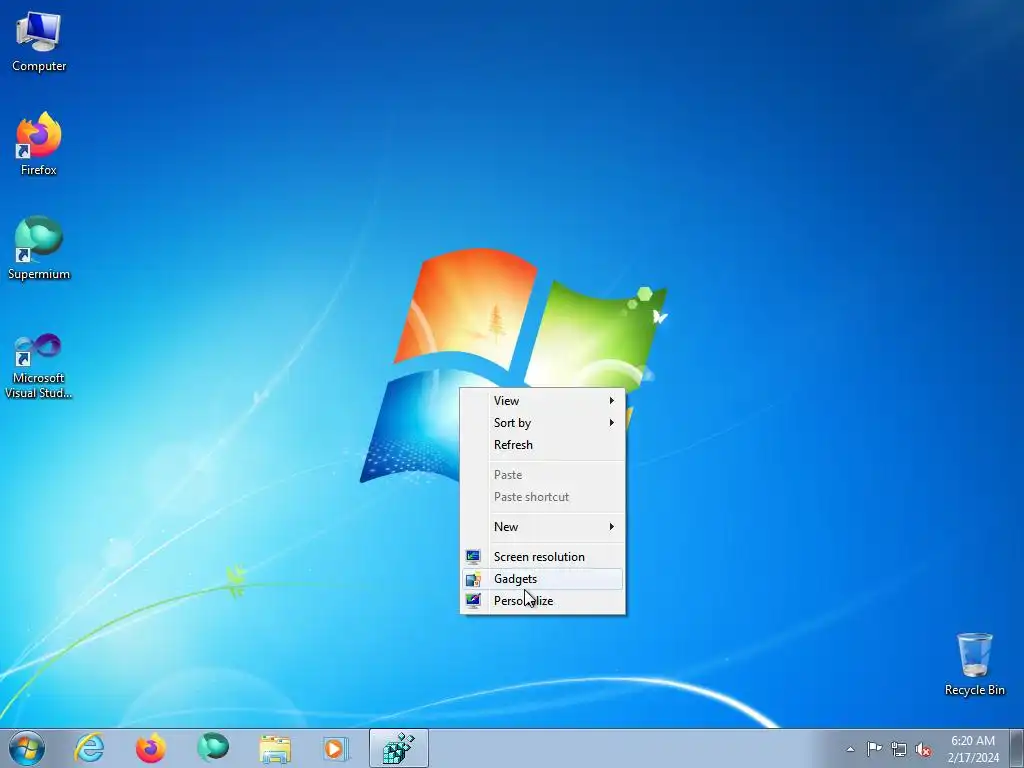
Task: Open Windows Explorer from taskbar
Action: click(275, 748)
